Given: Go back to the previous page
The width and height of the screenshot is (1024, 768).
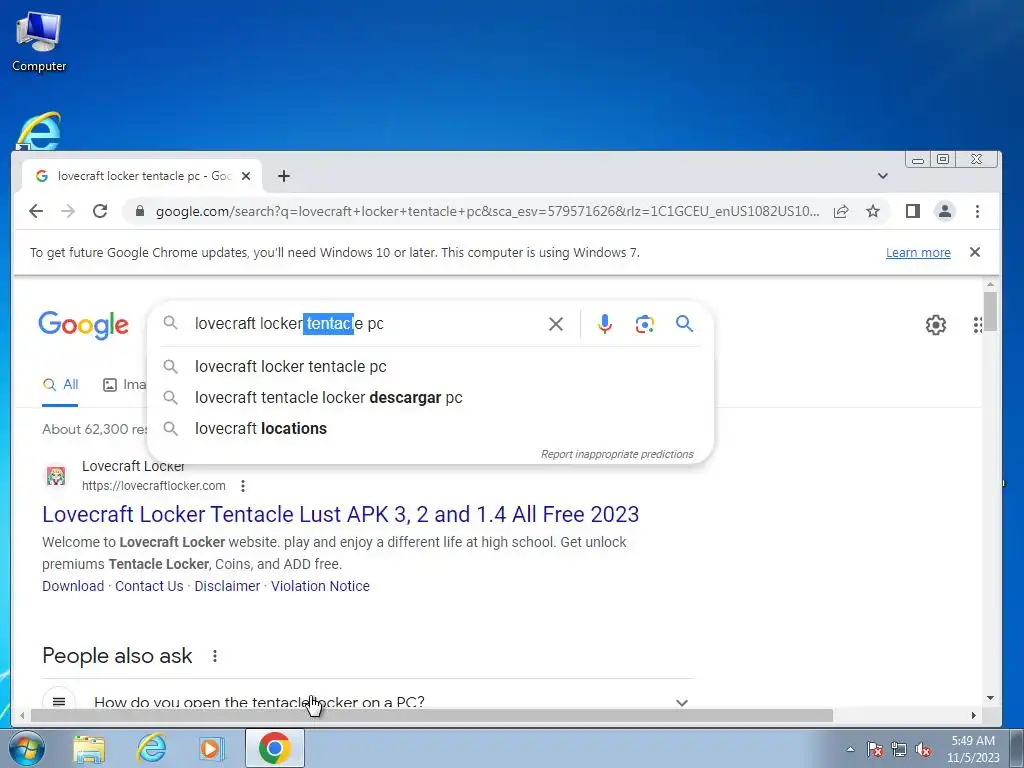Looking at the screenshot, I should pos(36,211).
